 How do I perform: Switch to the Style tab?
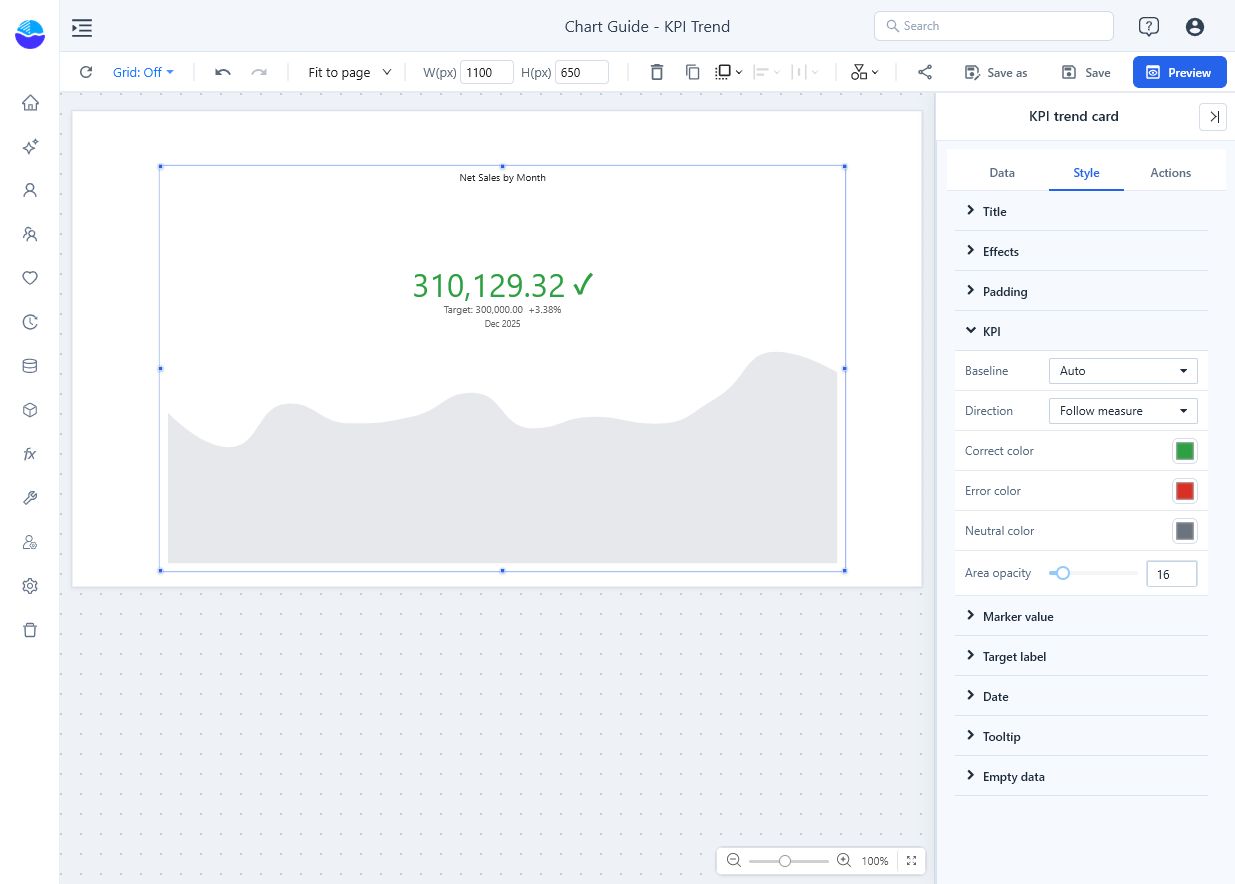coord(1086,173)
